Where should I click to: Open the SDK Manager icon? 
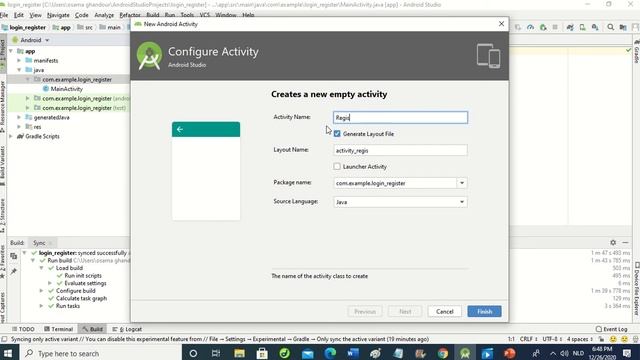click(x=595, y=27)
